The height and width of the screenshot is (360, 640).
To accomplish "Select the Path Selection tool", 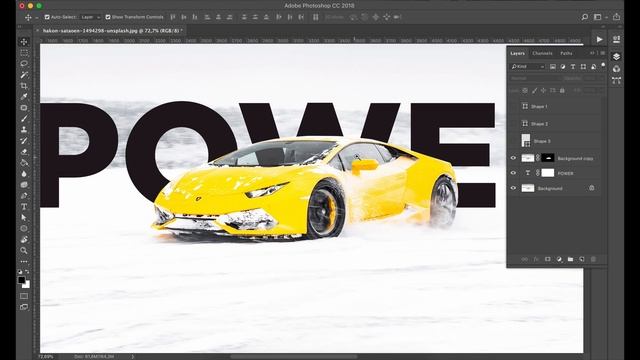I will (24, 218).
